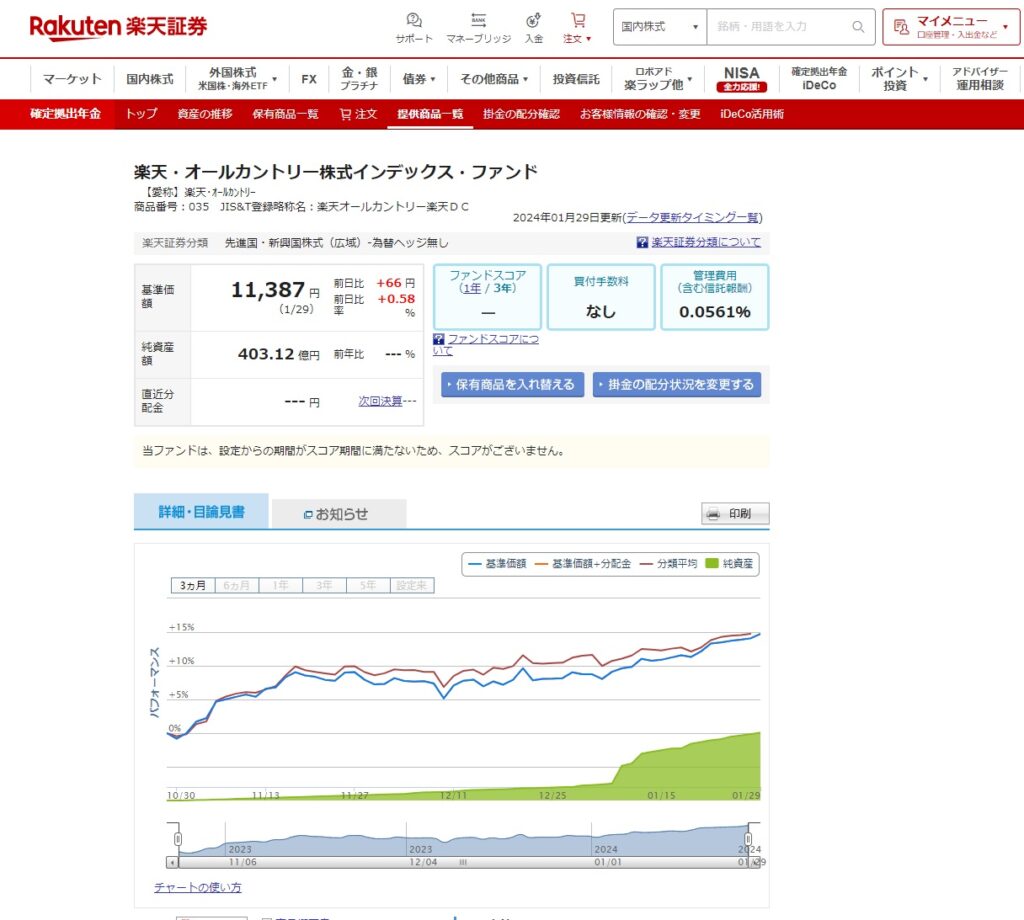The image size is (1024, 920).
Task: Open the 次回決算 link
Action: click(380, 401)
